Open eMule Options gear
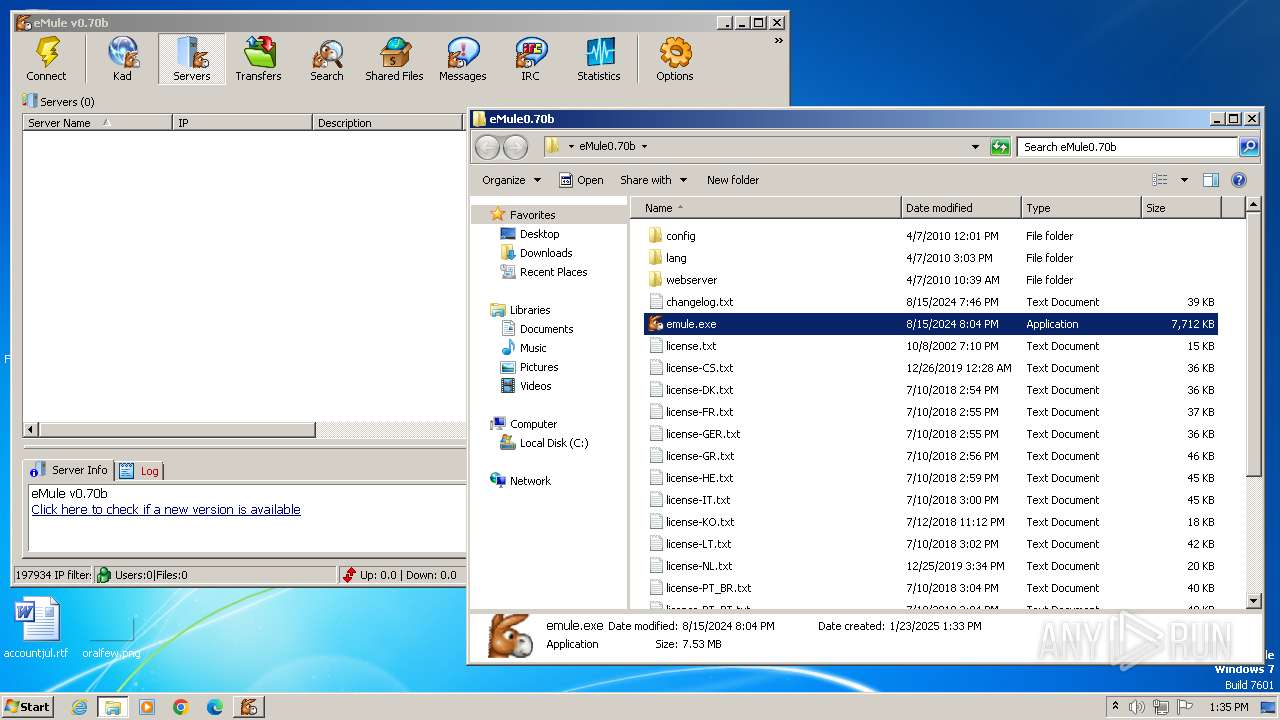Screen dimensions: 1280x720 coord(674,59)
